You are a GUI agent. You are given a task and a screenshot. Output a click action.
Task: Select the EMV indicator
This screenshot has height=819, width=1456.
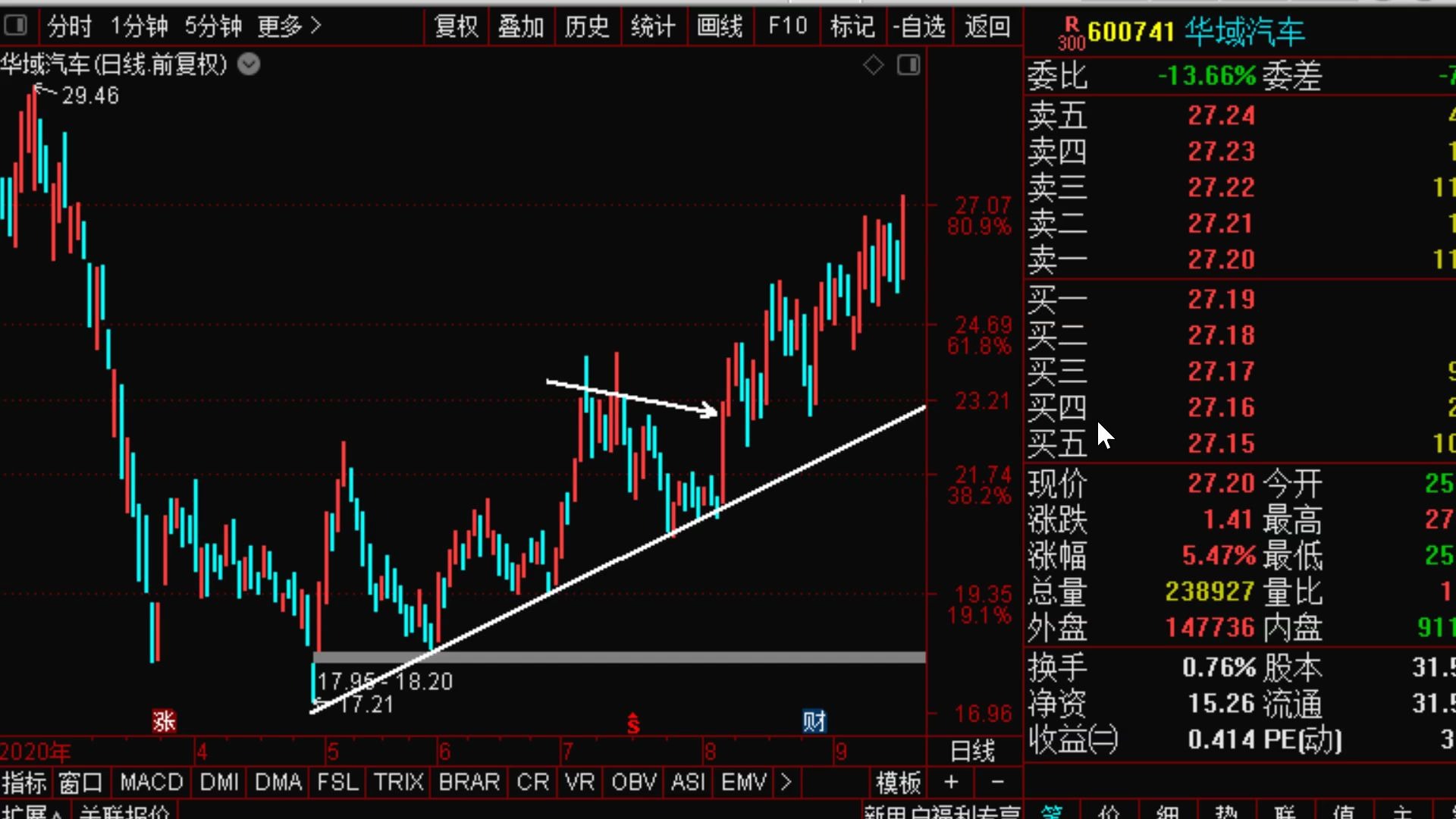pos(744,783)
